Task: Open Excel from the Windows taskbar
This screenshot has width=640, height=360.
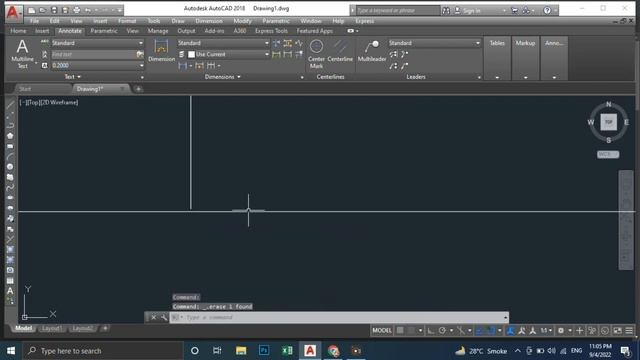Action: click(x=287, y=351)
